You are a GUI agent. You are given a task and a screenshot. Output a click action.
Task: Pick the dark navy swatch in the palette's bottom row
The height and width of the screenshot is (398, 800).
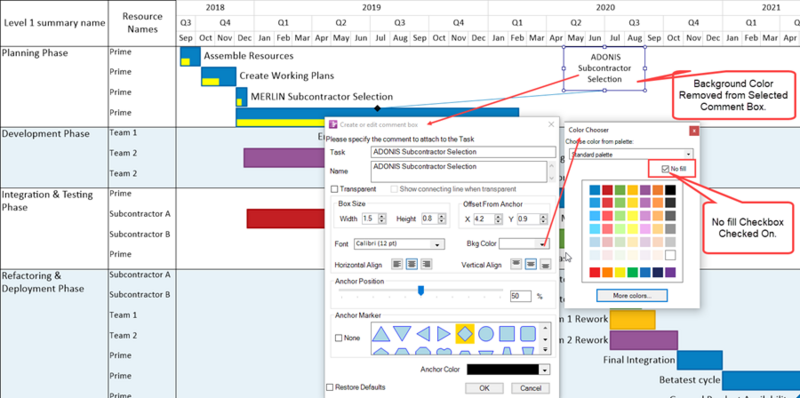(658, 272)
